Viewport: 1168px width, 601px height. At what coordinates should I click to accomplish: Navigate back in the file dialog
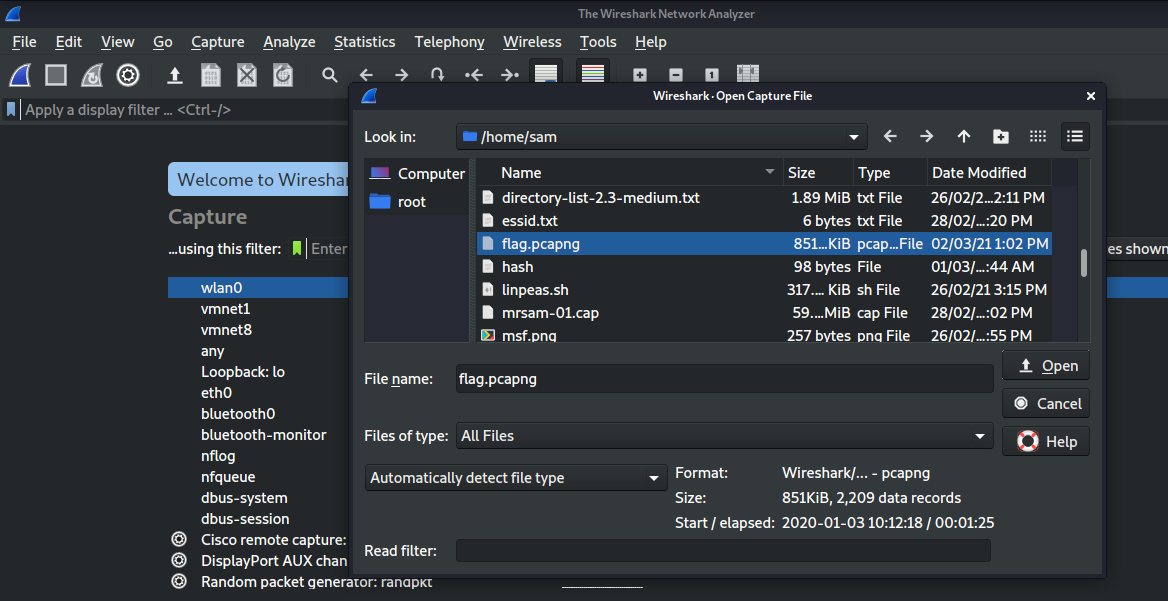click(890, 136)
